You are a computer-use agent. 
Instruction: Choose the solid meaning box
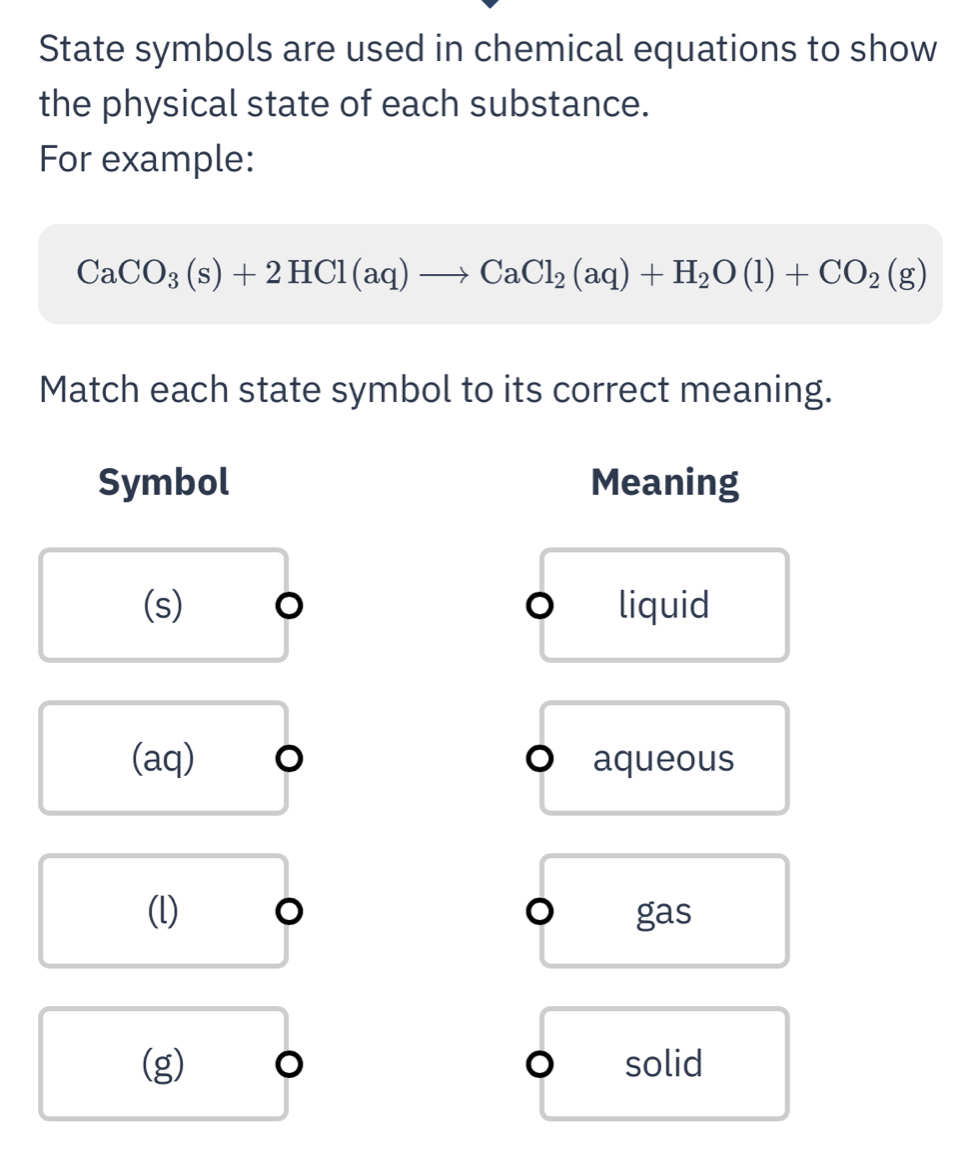coord(663,1063)
